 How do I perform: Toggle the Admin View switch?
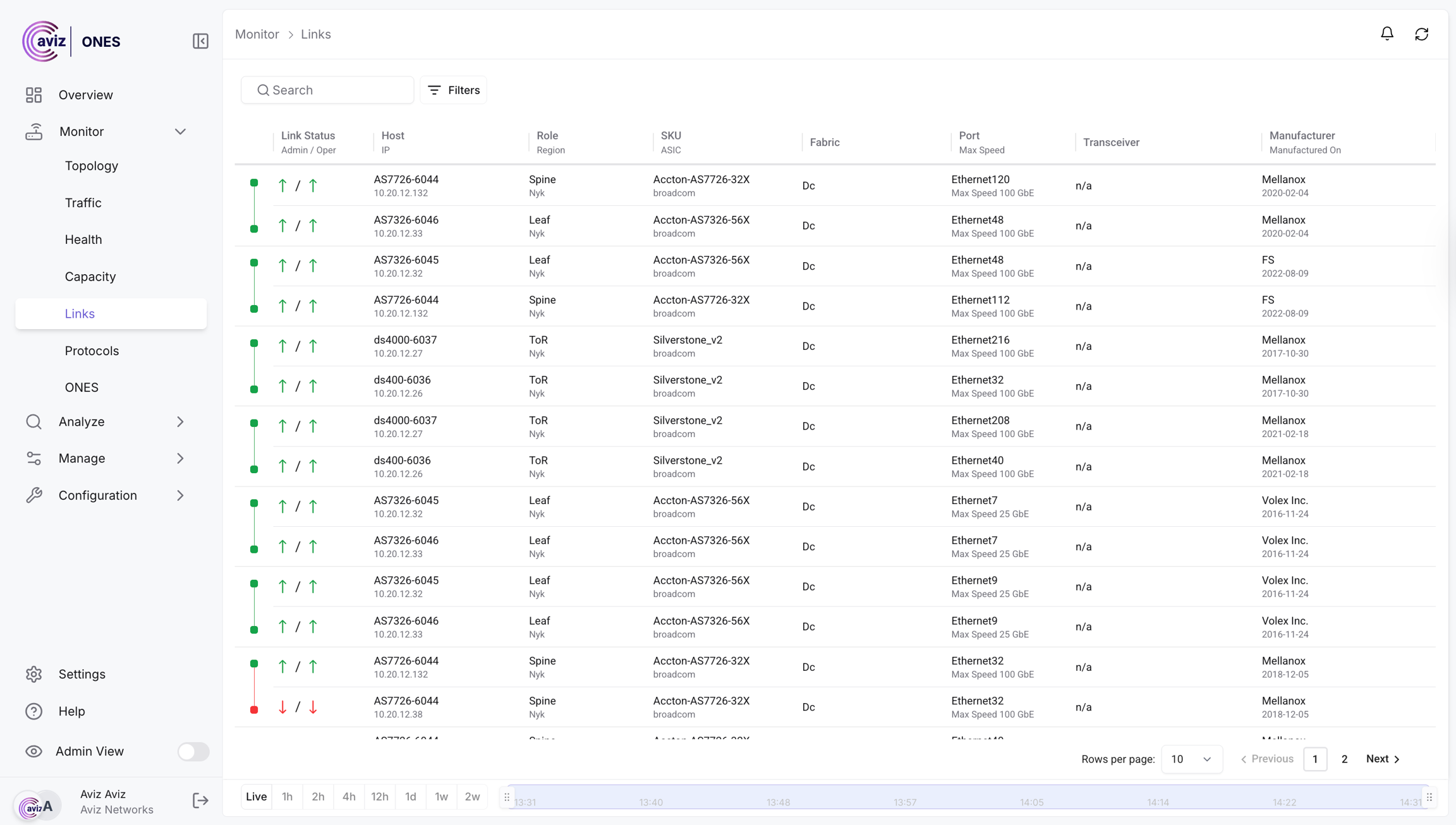[x=193, y=751]
